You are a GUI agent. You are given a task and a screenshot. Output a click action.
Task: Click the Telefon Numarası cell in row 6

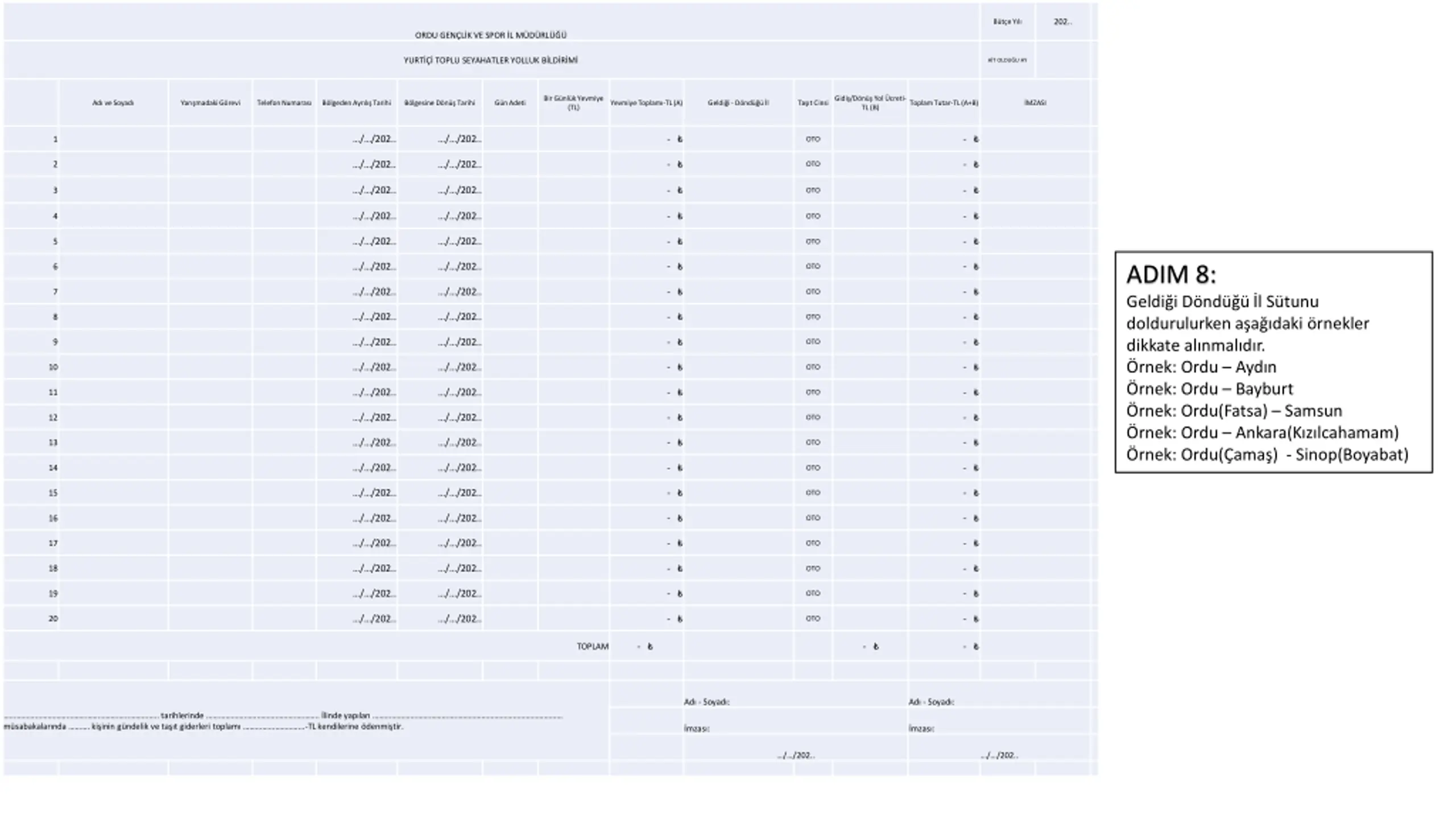pos(284,266)
